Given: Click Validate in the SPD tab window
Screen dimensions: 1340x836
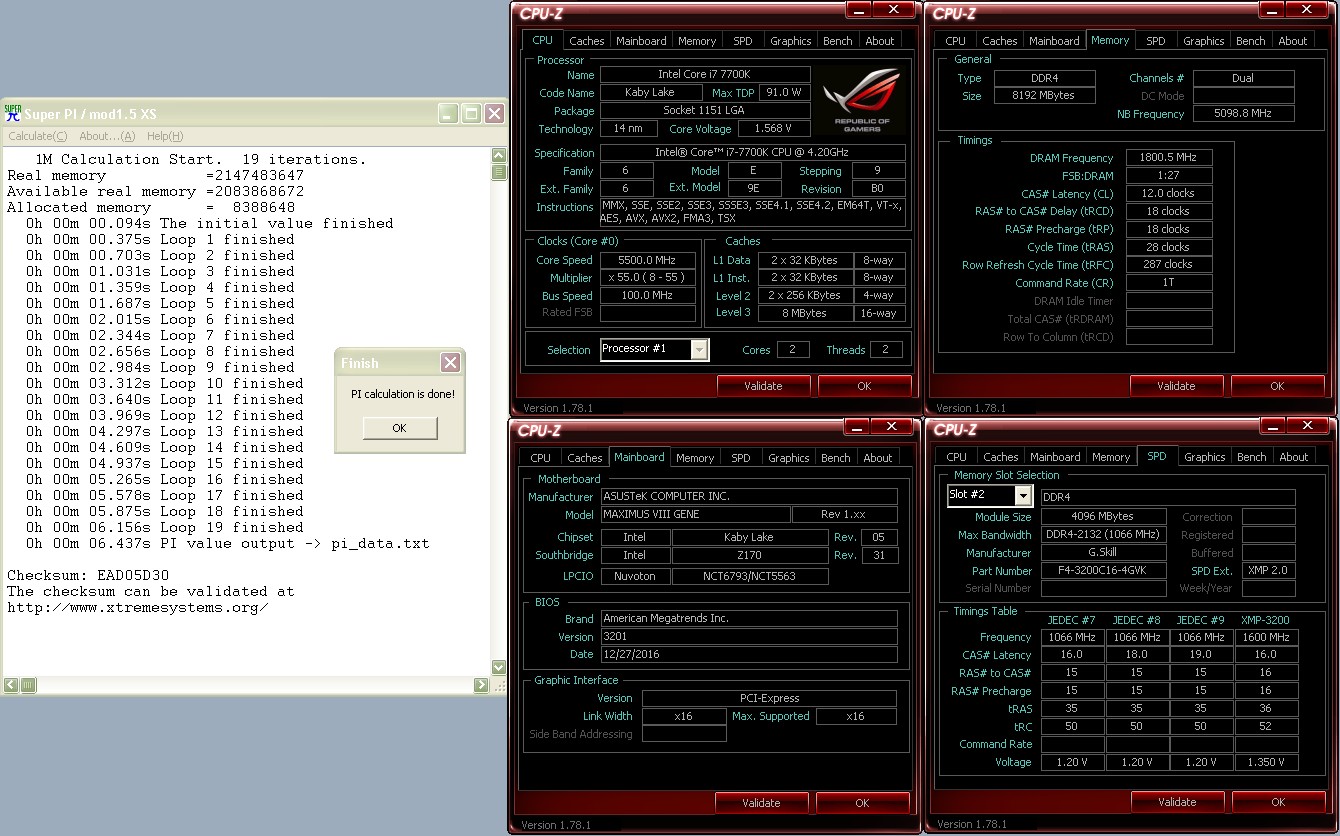Looking at the screenshot, I should pos(1177,802).
